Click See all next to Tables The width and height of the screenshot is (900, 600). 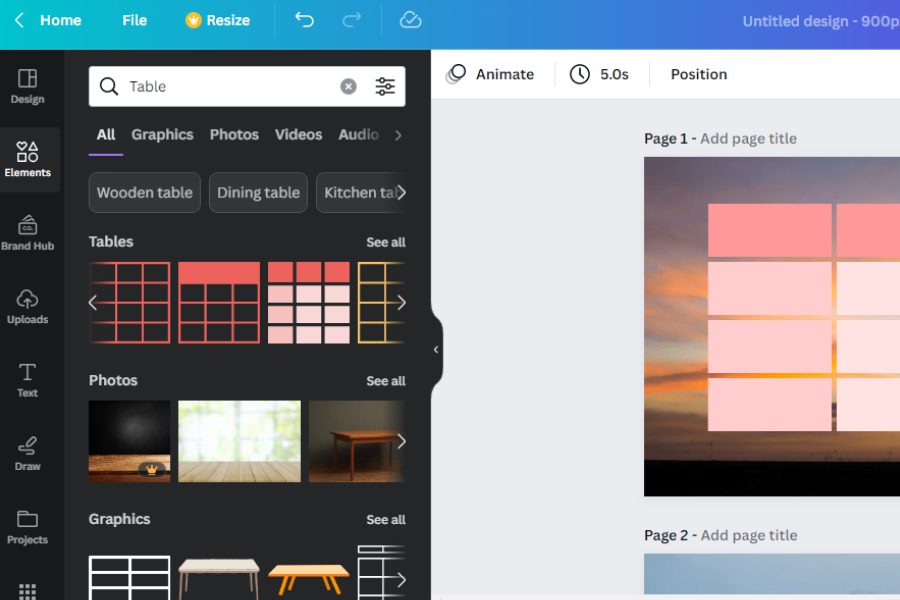click(385, 242)
